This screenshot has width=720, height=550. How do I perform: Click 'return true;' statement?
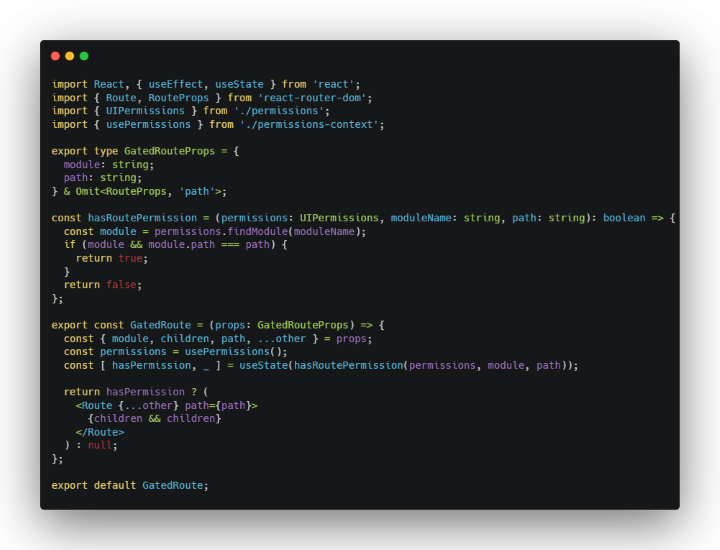112,258
